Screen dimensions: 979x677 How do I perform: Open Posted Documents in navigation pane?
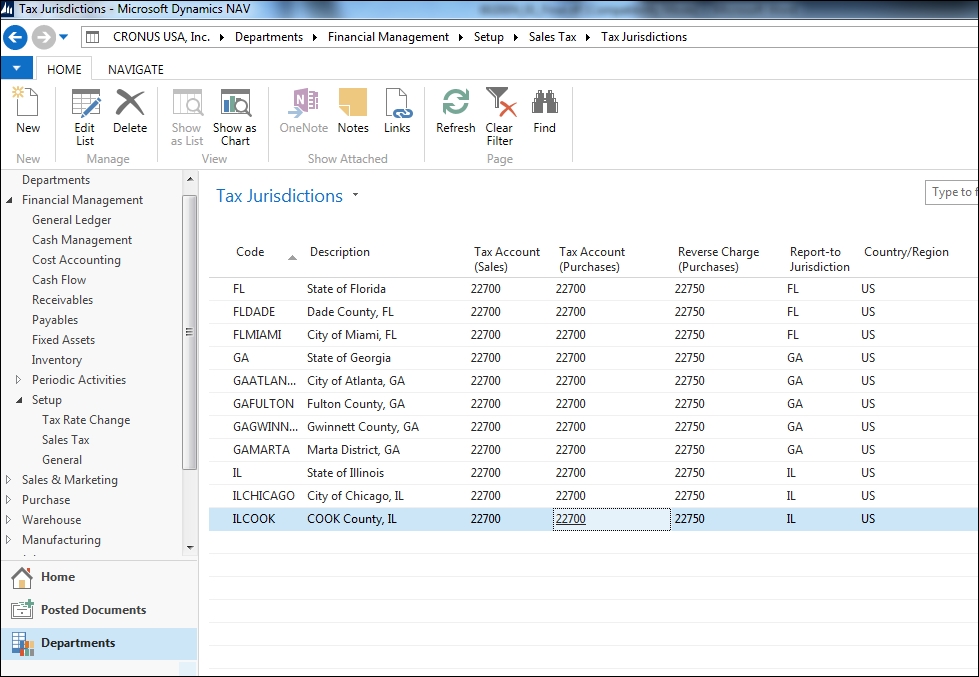coord(93,610)
